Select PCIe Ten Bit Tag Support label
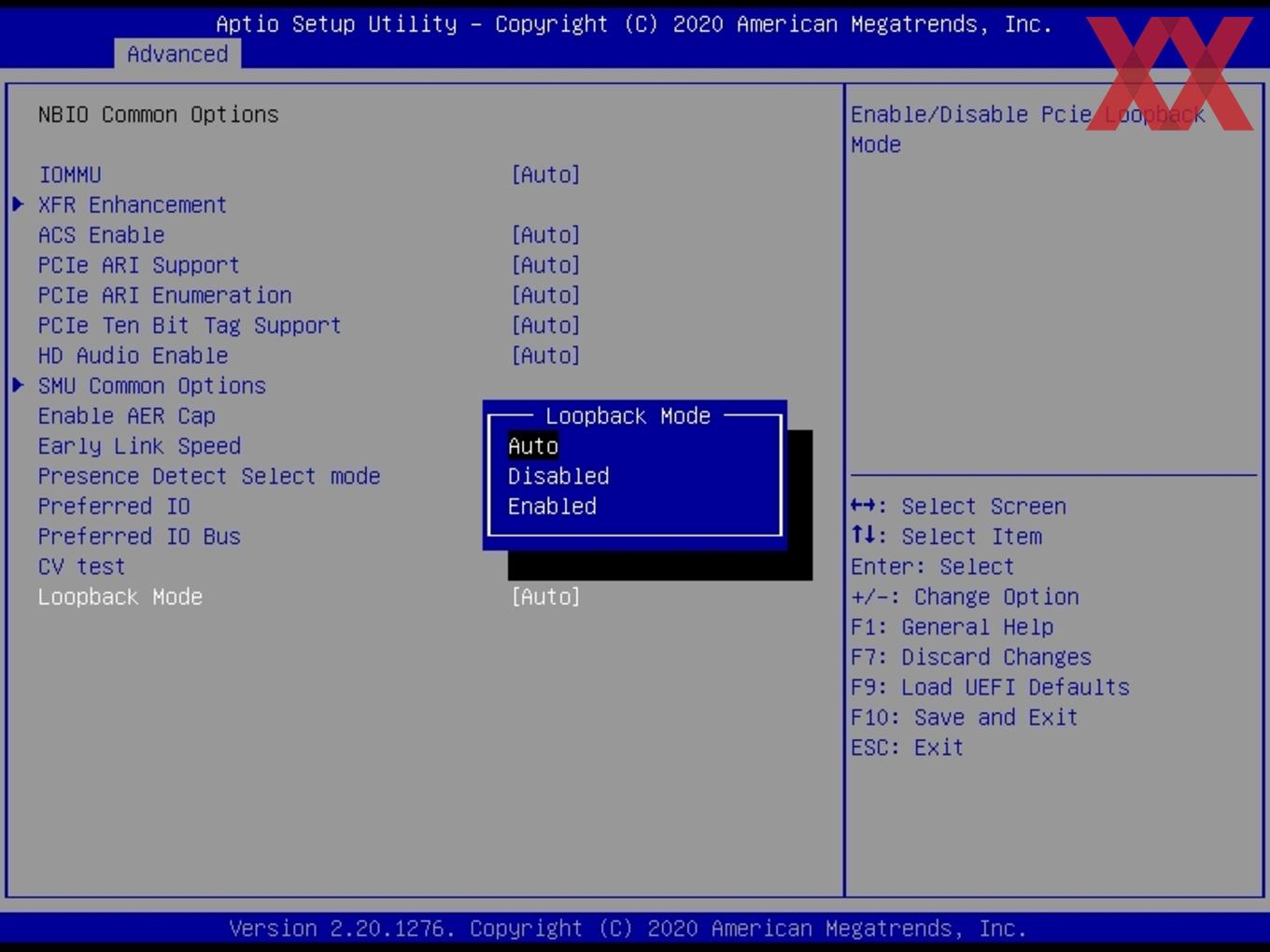The image size is (1270, 952). pos(190,325)
